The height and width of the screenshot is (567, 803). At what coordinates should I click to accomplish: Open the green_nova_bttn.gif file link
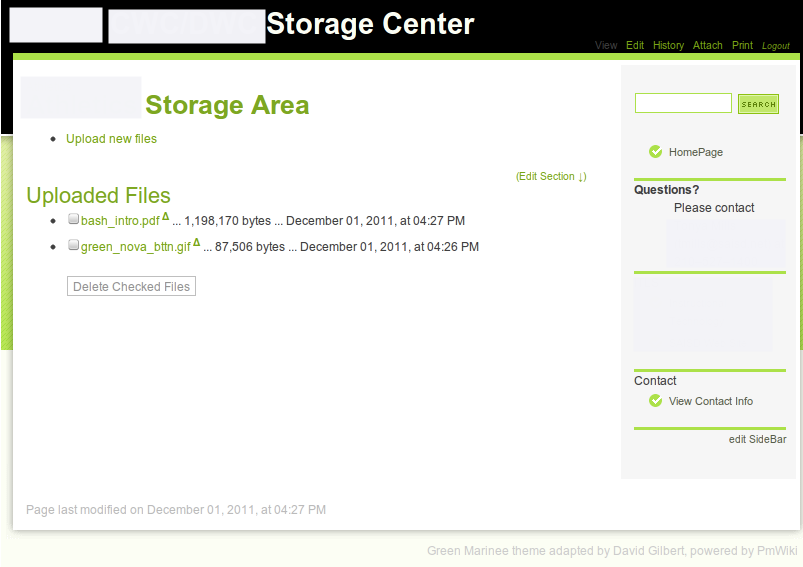point(136,247)
